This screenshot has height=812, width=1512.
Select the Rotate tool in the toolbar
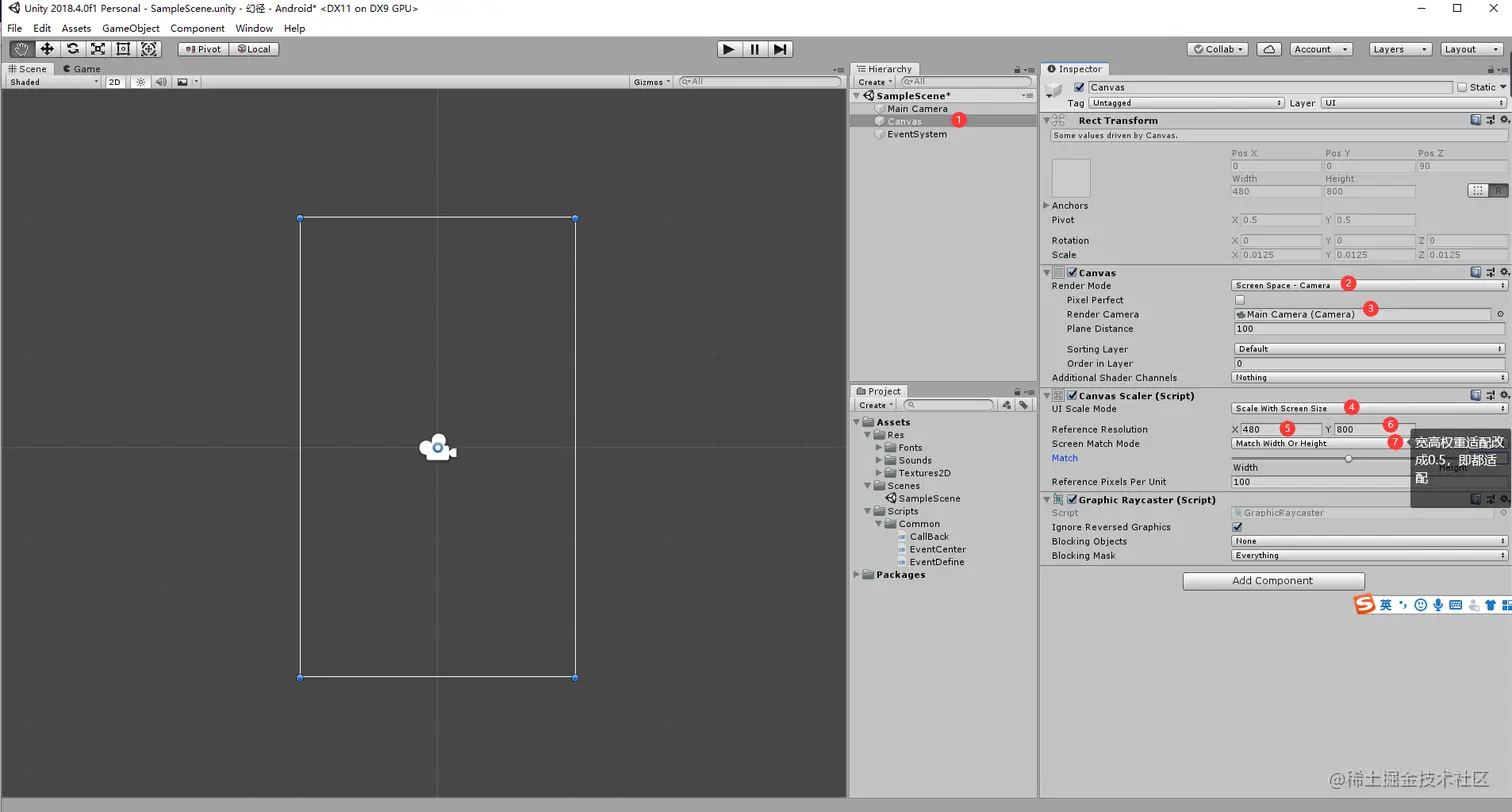pyautogui.click(x=73, y=49)
